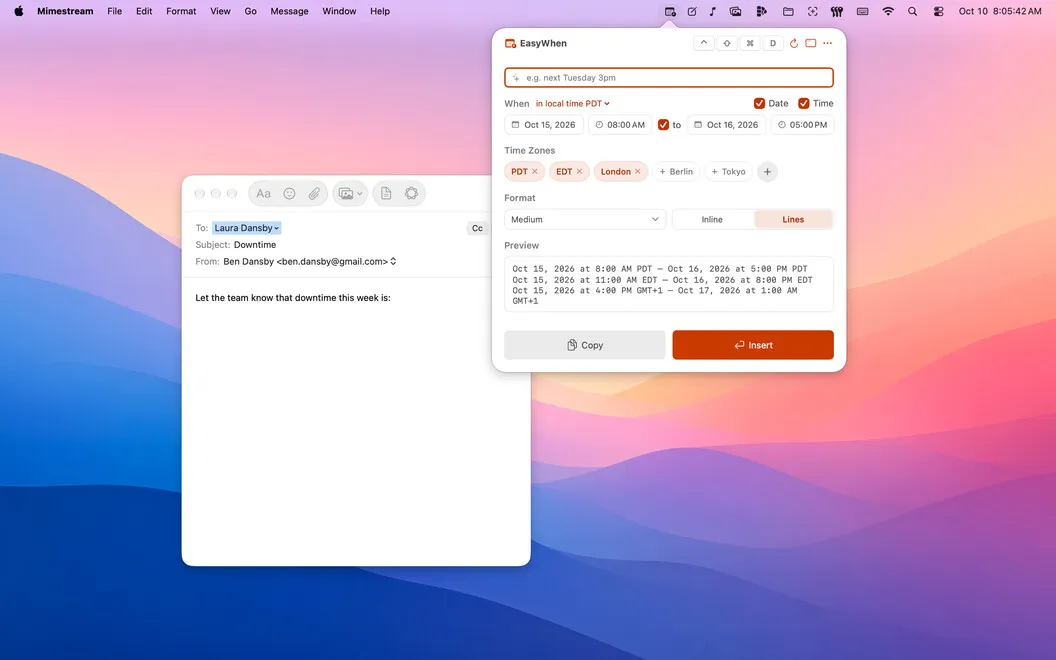Click the Control key shortcut in EasyWhen

point(704,43)
